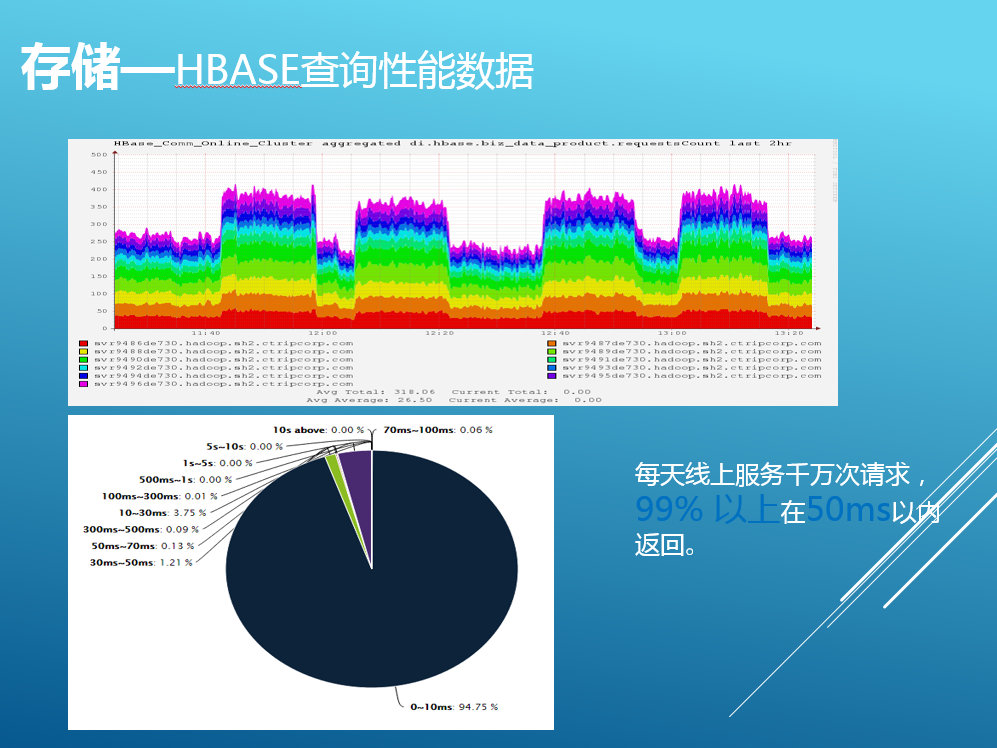Click the yellow svr9488de730 legend swatch
Screen dimensions: 997x748
[83, 352]
